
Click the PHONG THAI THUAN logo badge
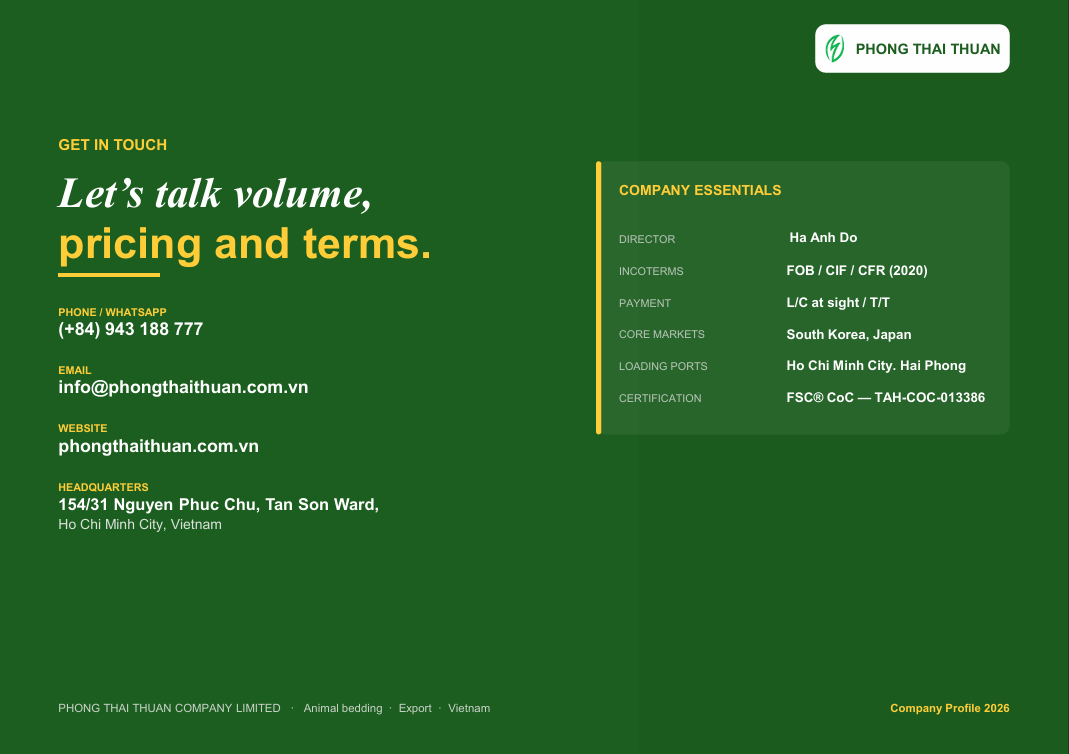[912, 48]
